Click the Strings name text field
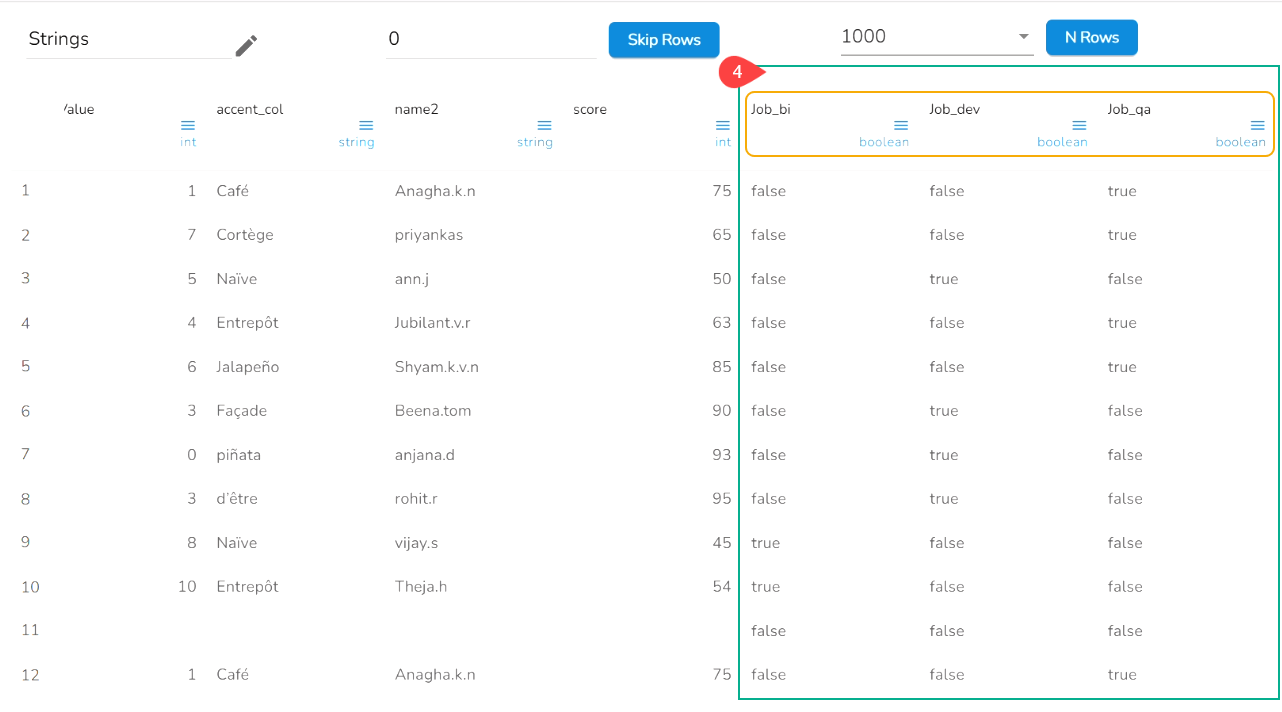Viewport: 1282px width, 712px height. pyautogui.click(x=127, y=39)
